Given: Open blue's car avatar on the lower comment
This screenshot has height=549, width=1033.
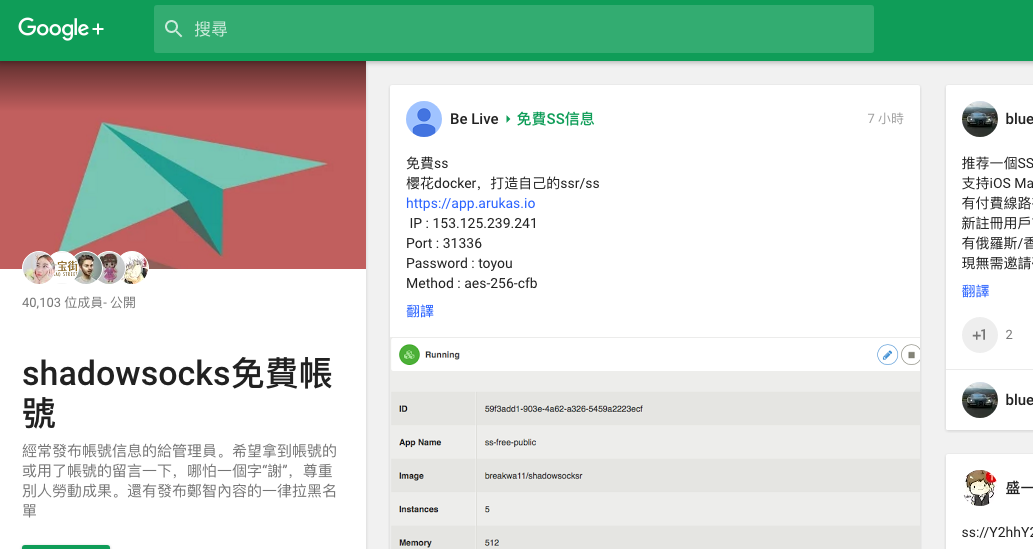Looking at the screenshot, I should click(x=980, y=400).
